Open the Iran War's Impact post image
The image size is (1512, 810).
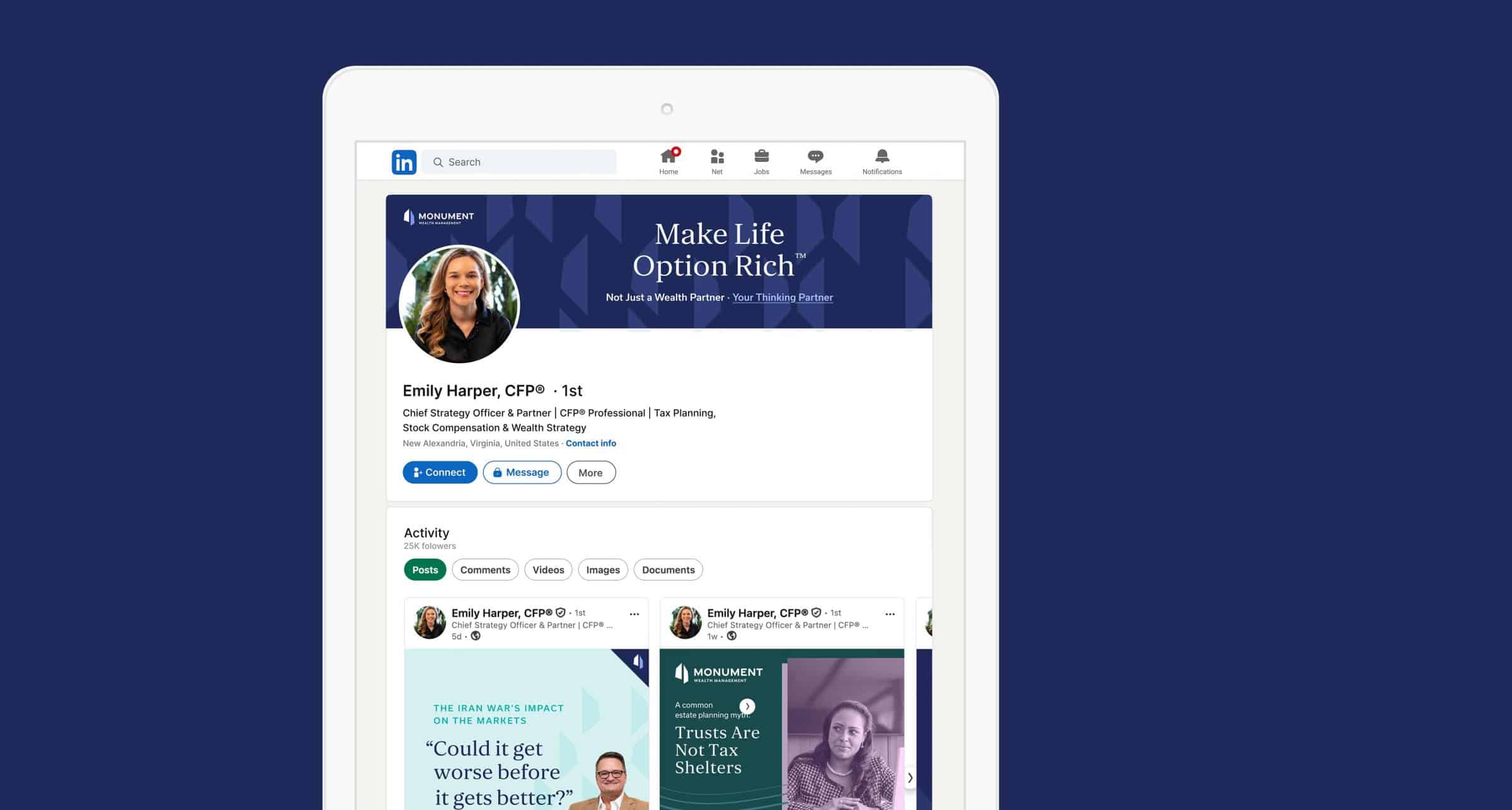click(x=527, y=729)
